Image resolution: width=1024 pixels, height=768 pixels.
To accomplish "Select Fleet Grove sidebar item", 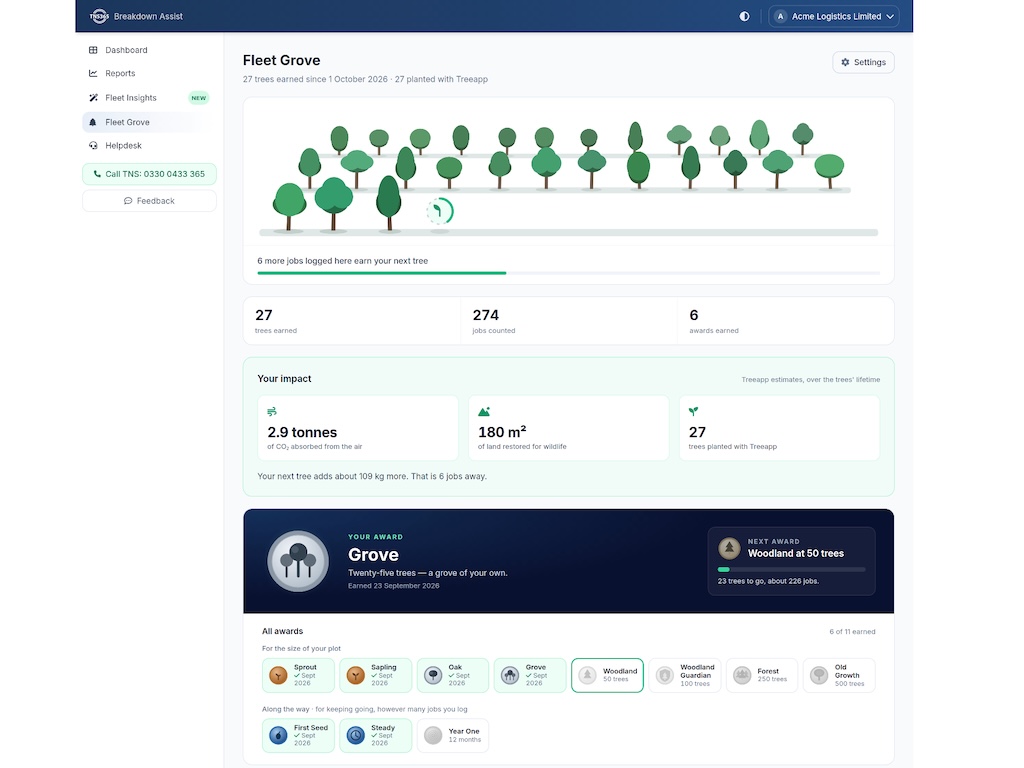I will tap(149, 122).
